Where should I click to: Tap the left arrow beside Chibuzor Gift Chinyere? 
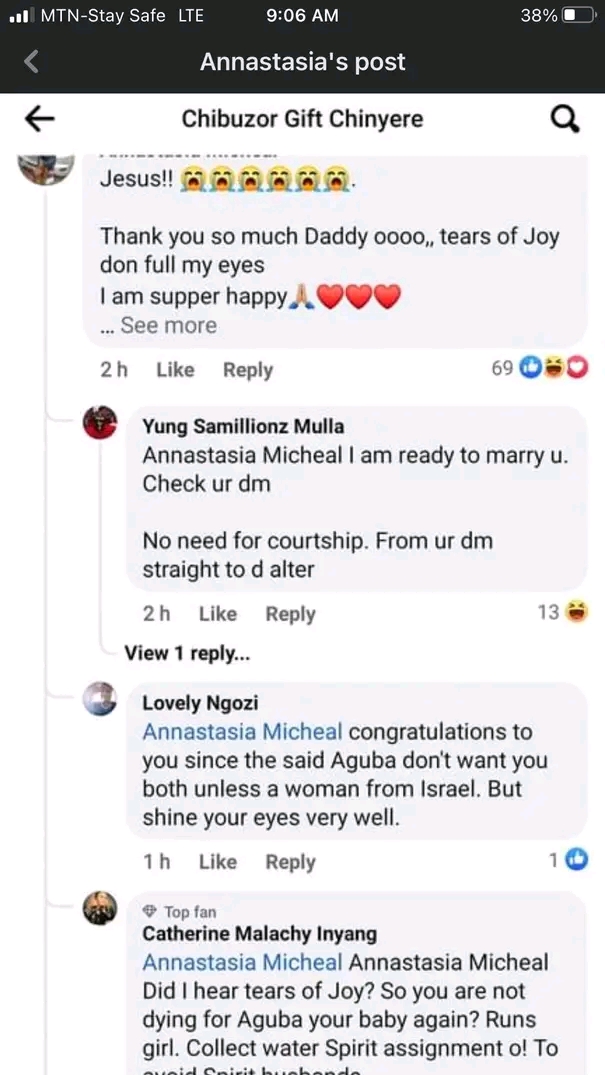coord(39,120)
